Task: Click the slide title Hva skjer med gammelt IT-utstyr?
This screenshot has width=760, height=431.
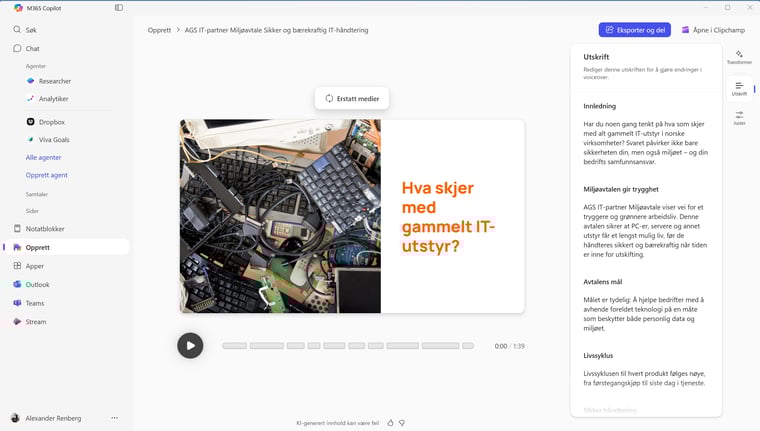Action: tap(448, 217)
